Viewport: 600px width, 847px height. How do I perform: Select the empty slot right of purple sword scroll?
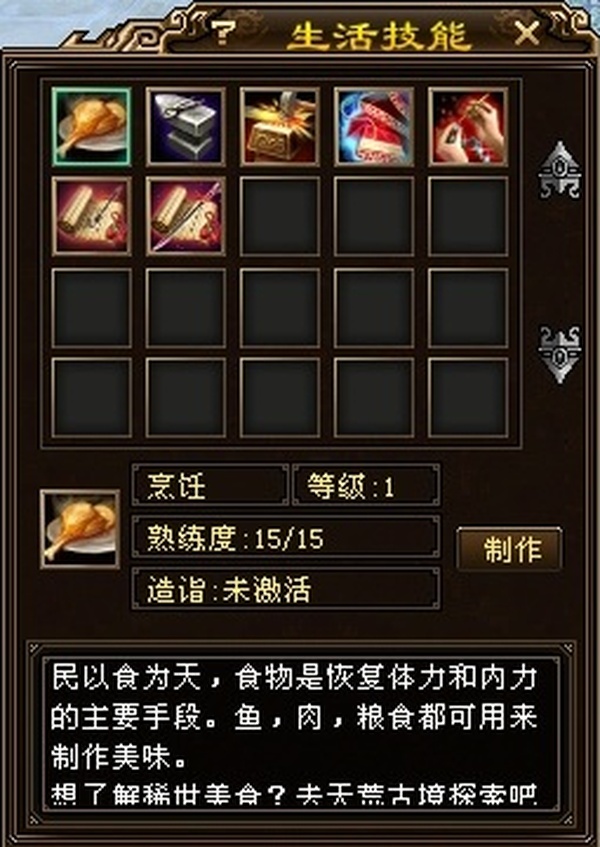(280, 216)
